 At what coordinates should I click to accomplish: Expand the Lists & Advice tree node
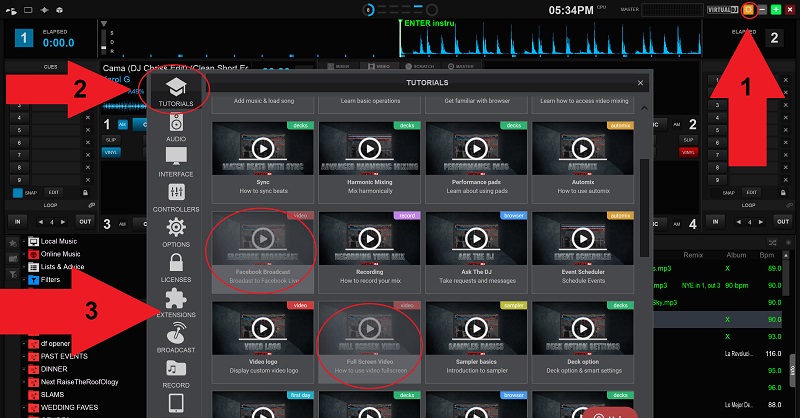coord(23,267)
